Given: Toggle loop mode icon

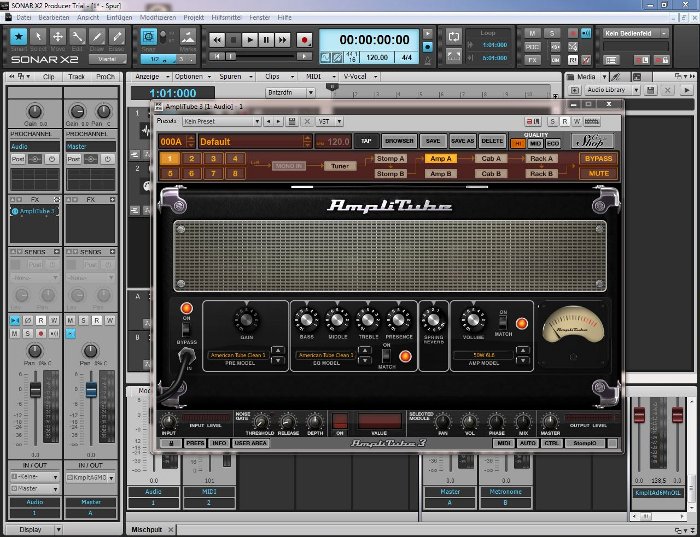Looking at the screenshot, I should click(x=454, y=37).
